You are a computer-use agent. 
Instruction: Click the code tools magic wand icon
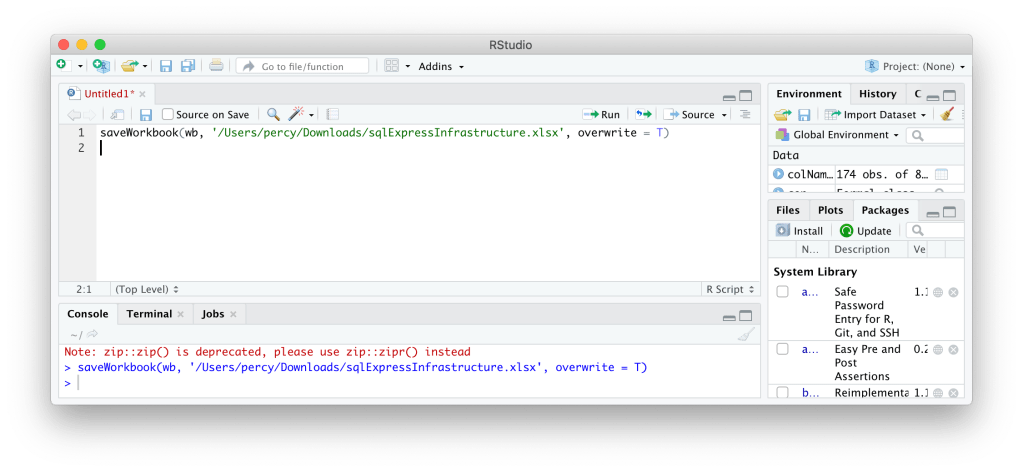click(x=296, y=115)
